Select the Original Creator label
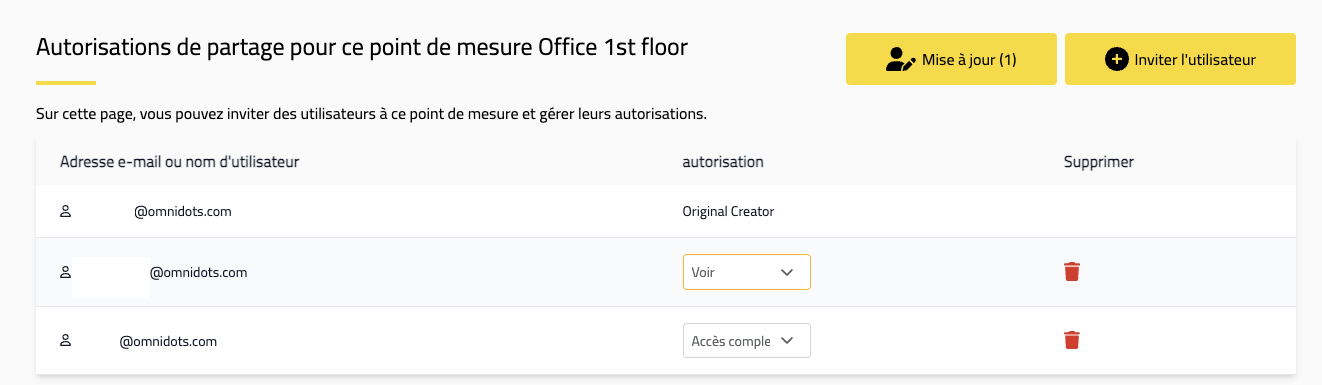Image resolution: width=1322 pixels, height=385 pixels. tap(728, 212)
